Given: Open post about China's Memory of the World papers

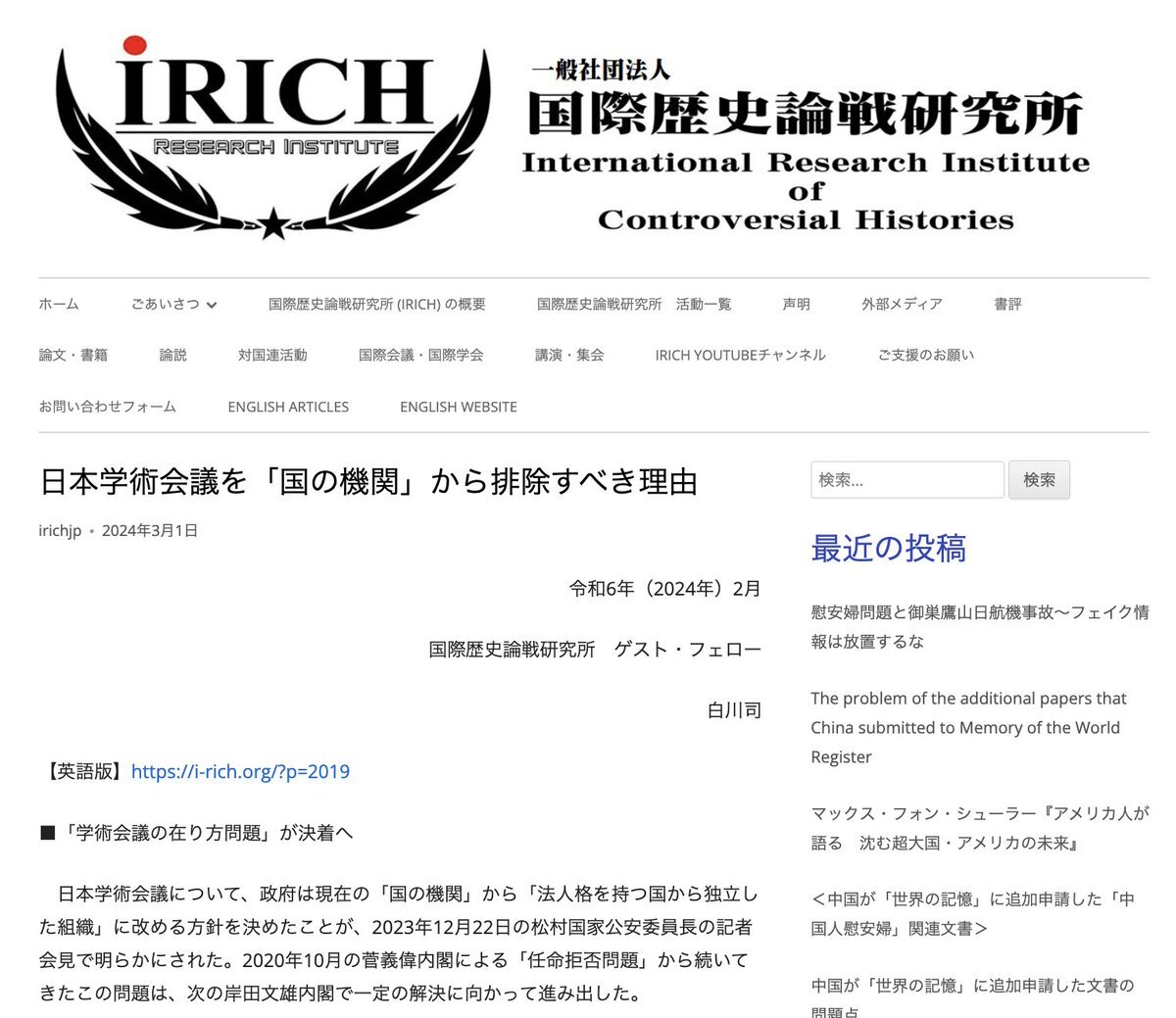Looking at the screenshot, I should [x=969, y=727].
